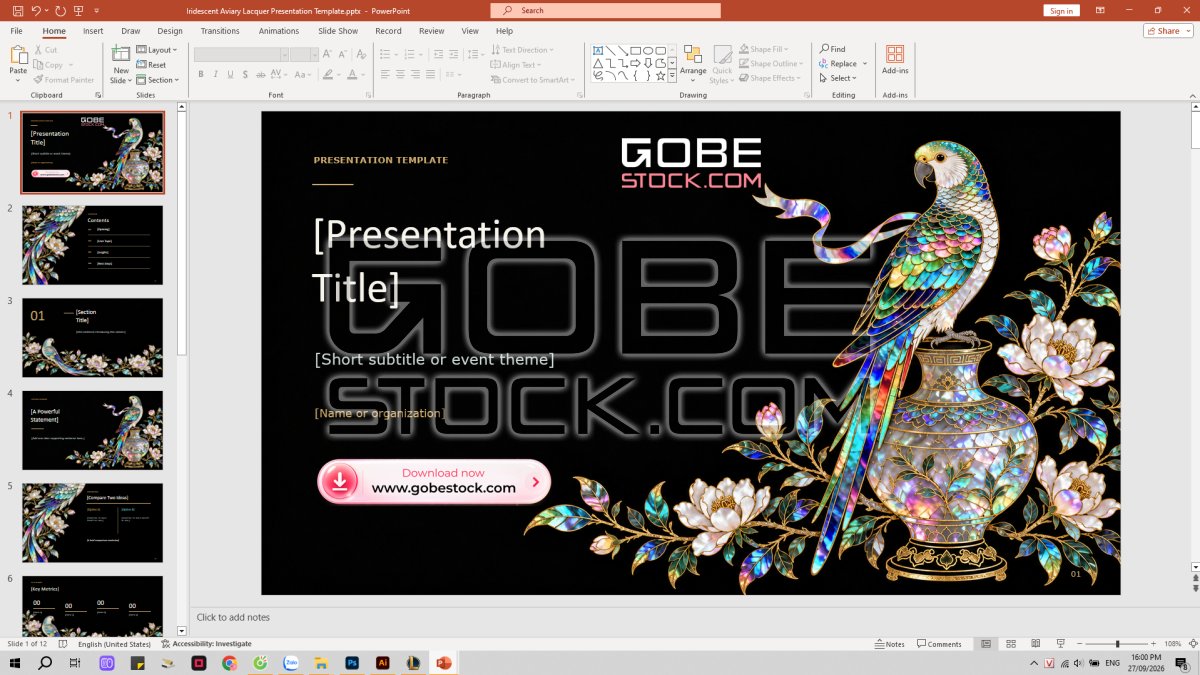Switch to the Insert tab

tap(93, 31)
